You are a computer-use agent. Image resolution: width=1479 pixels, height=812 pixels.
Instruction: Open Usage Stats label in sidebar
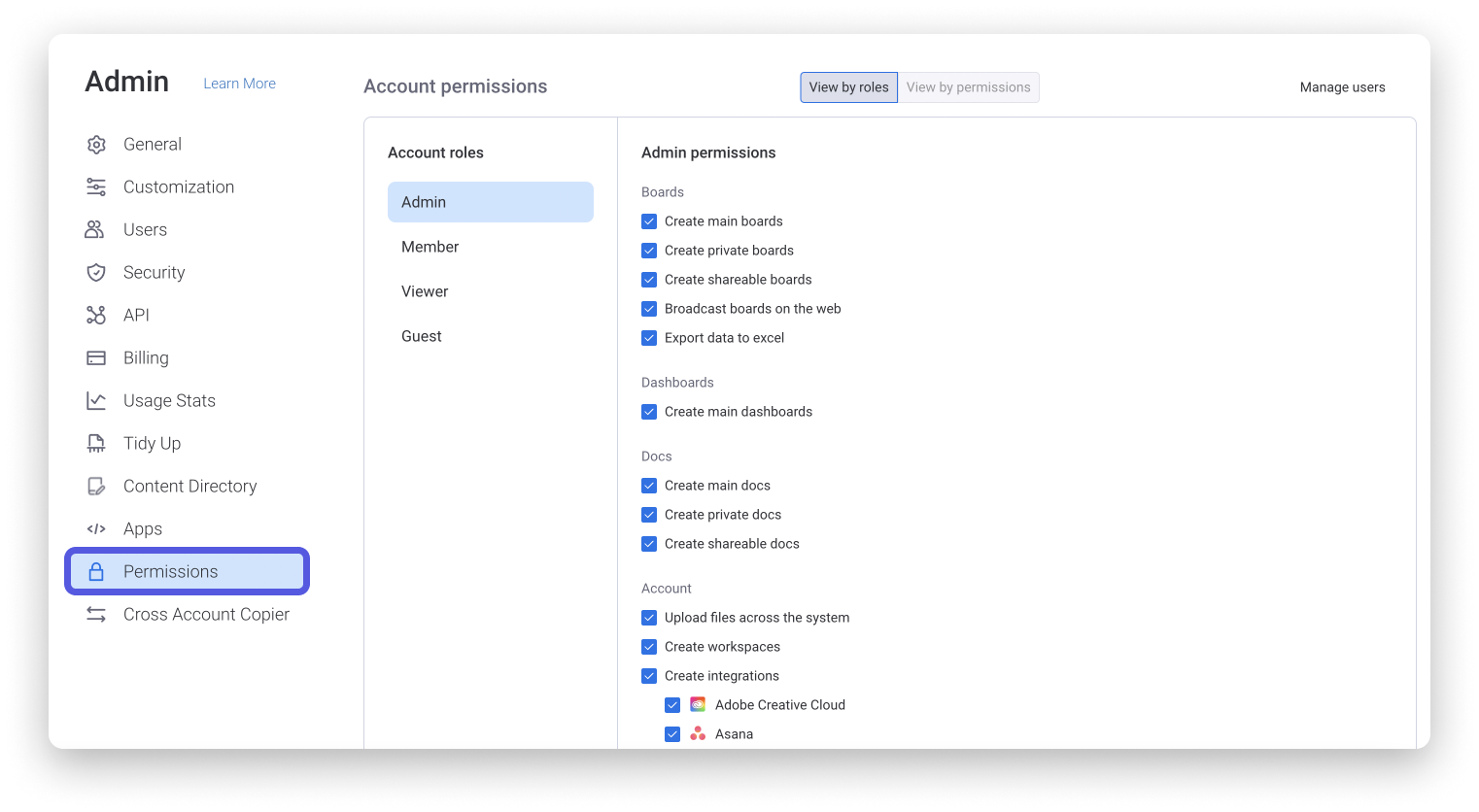pos(170,401)
